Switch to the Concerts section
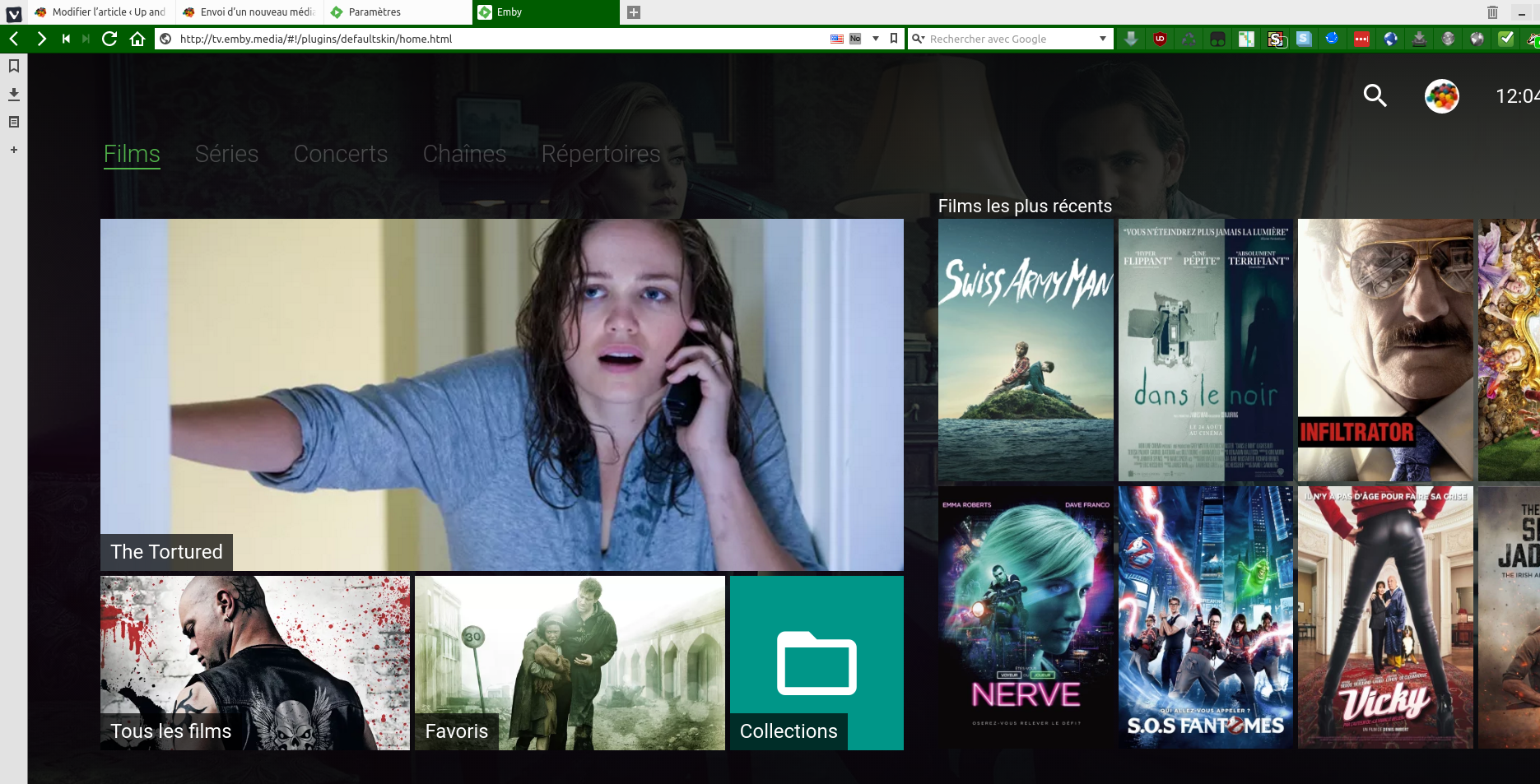 coord(341,154)
